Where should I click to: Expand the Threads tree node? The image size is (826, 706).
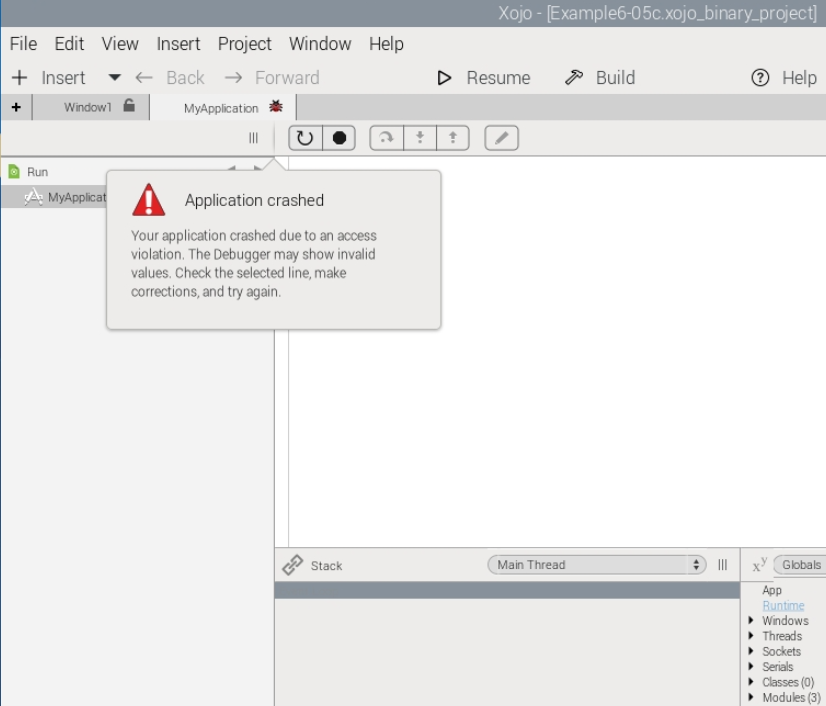click(751, 635)
